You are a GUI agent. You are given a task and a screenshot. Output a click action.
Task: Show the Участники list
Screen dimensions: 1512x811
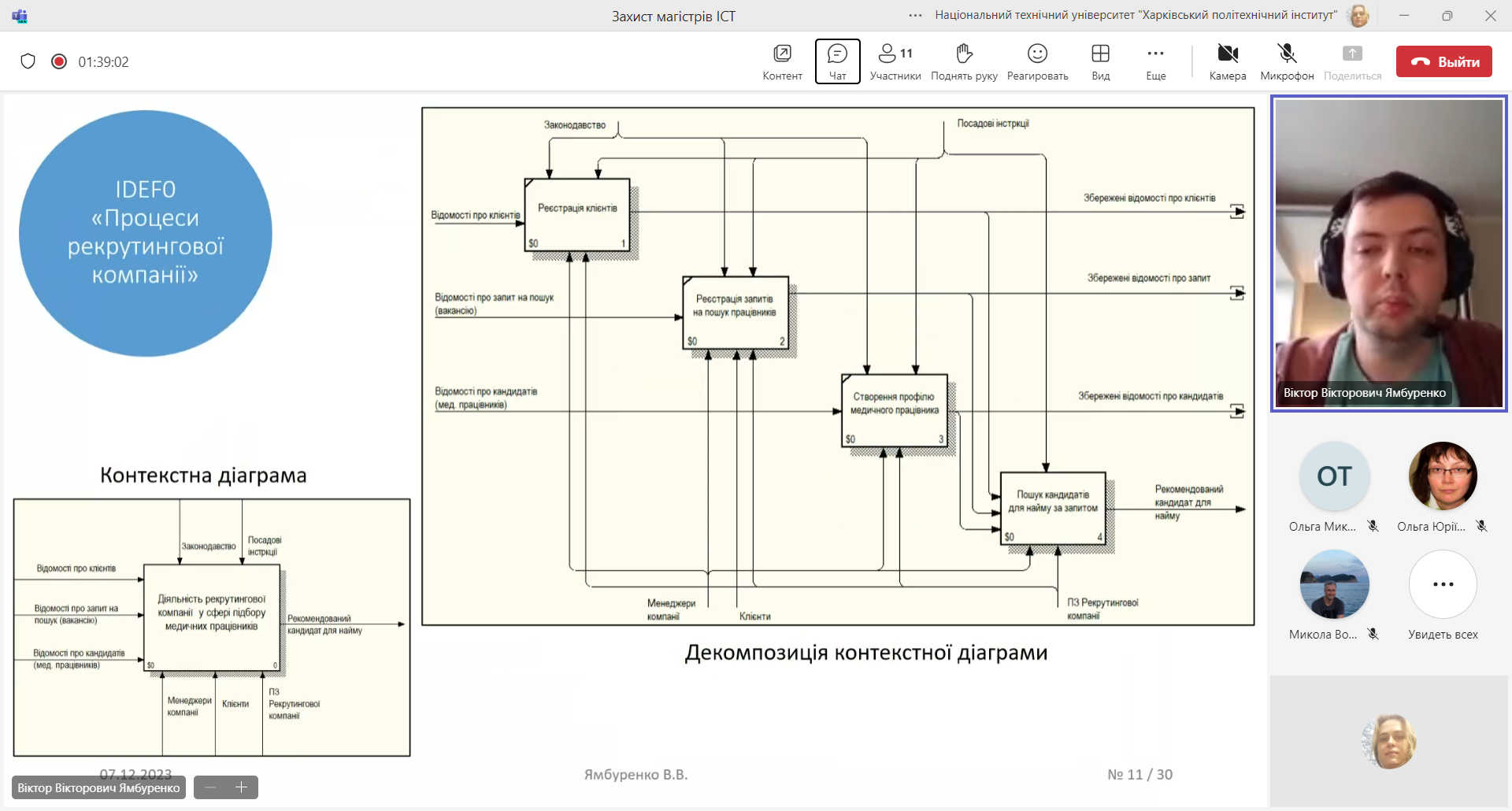[895, 61]
